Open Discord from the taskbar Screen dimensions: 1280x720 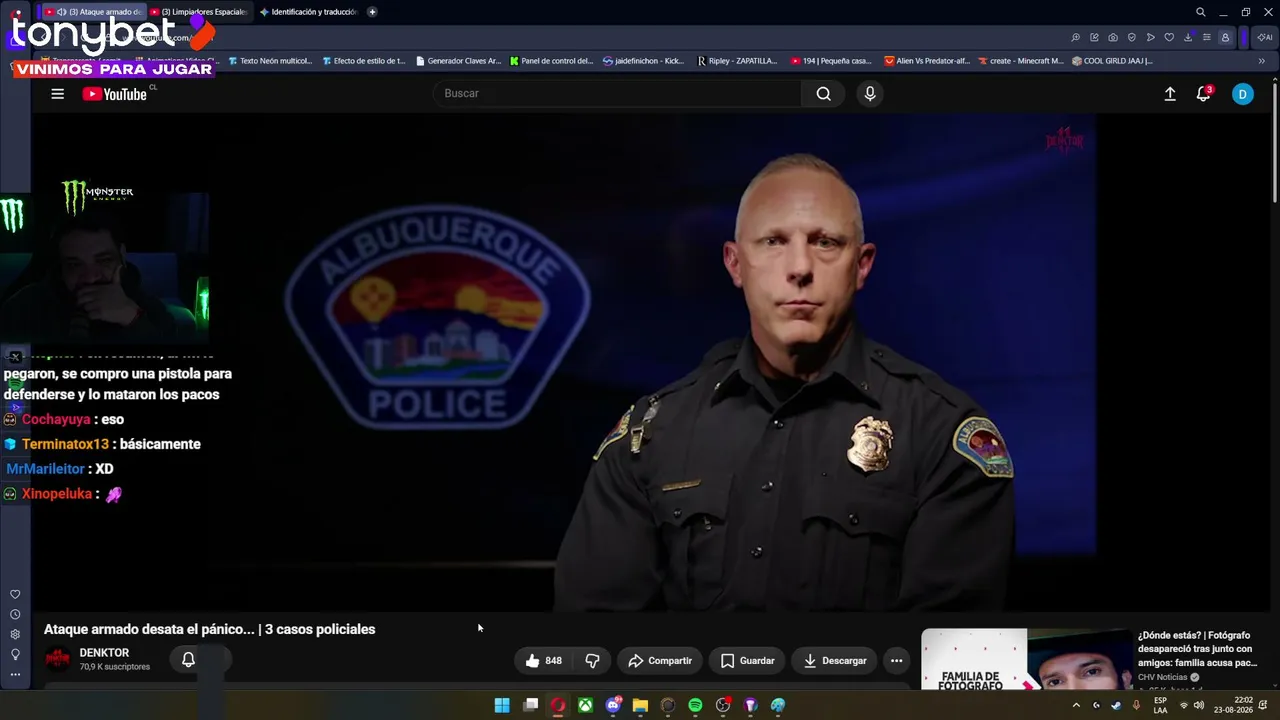613,705
